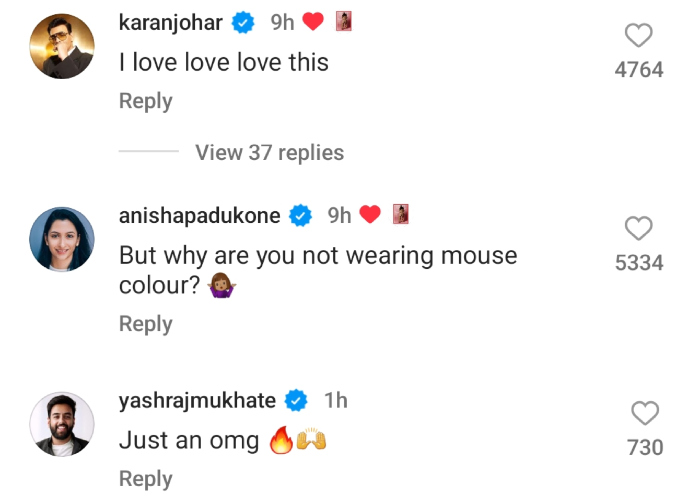
Task: Click the red heart beside karanjohar's timestamp
Action: [x=314, y=22]
